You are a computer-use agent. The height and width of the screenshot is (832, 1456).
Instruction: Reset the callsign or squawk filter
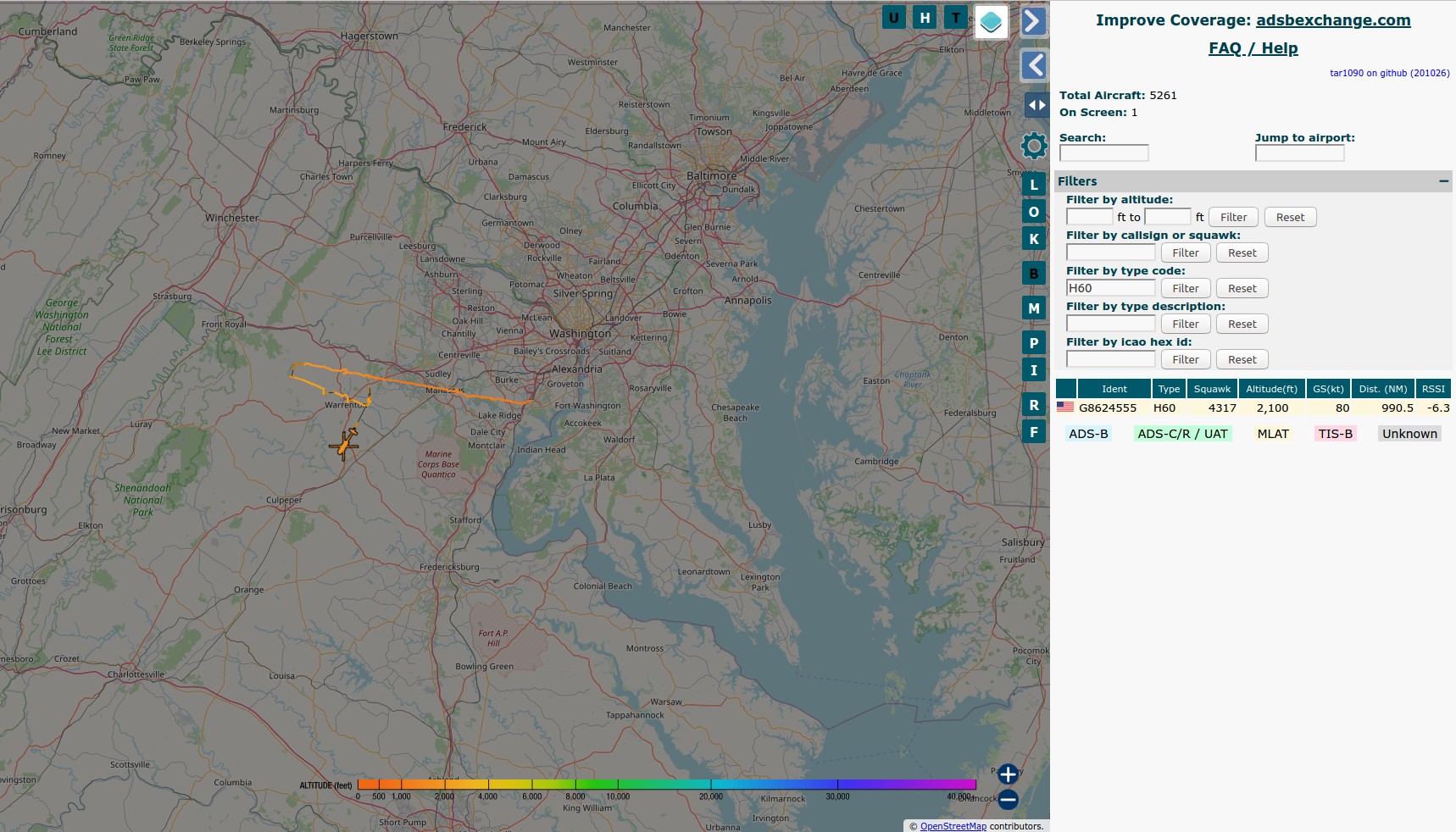[1242, 252]
